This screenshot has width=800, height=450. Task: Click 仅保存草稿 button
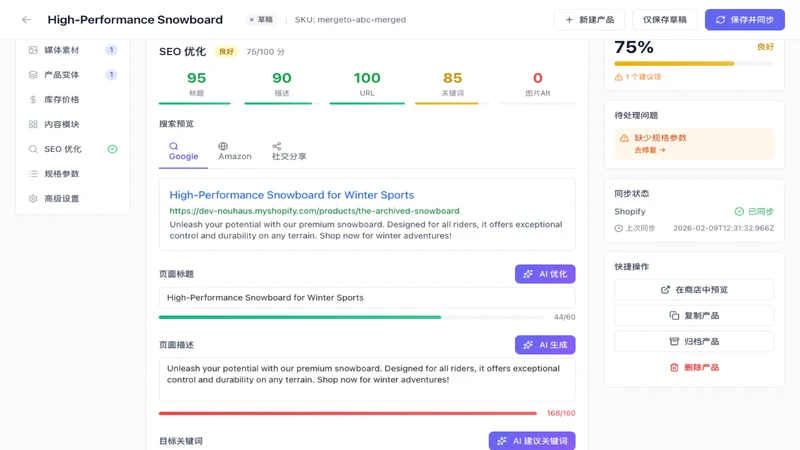664,20
